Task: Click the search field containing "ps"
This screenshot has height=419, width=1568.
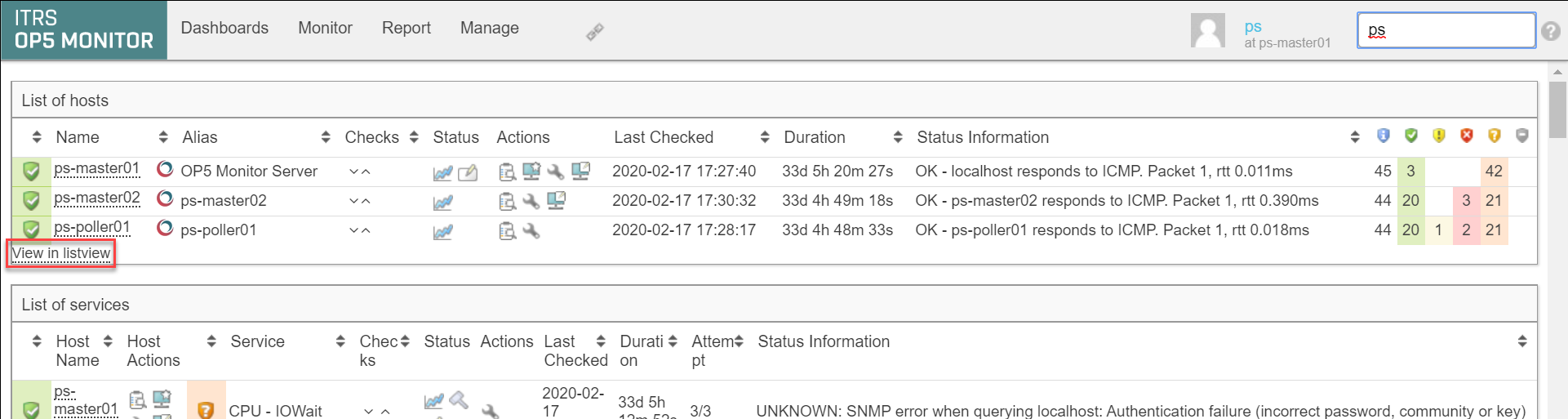Action: point(1446,30)
